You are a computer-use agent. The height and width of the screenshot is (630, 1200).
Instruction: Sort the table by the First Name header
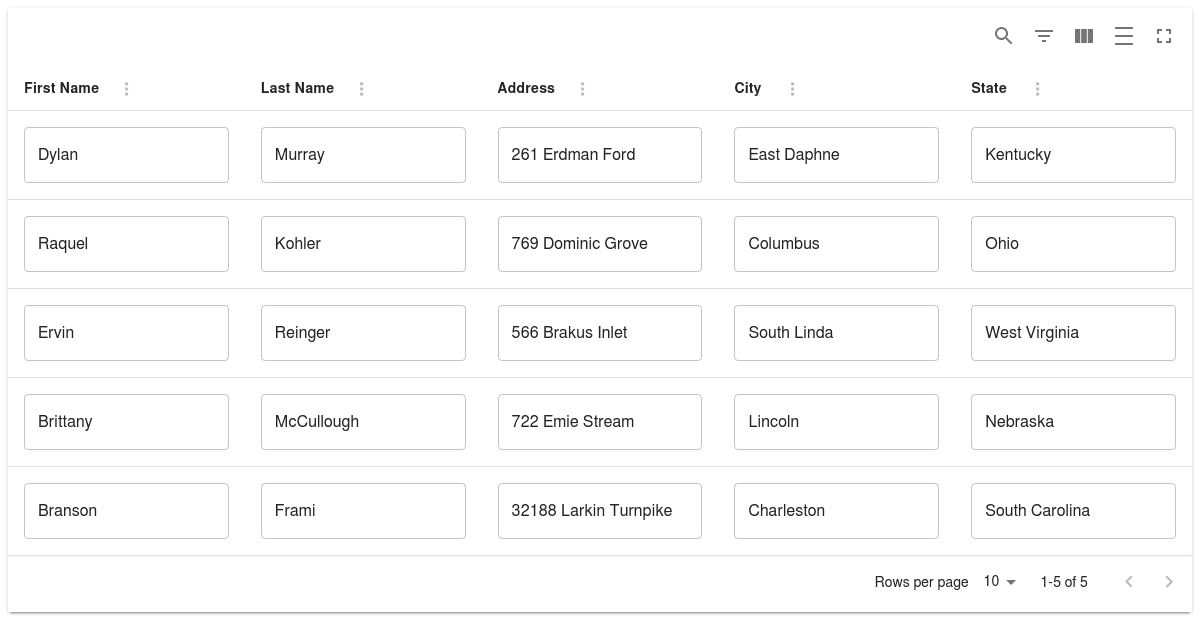(61, 88)
